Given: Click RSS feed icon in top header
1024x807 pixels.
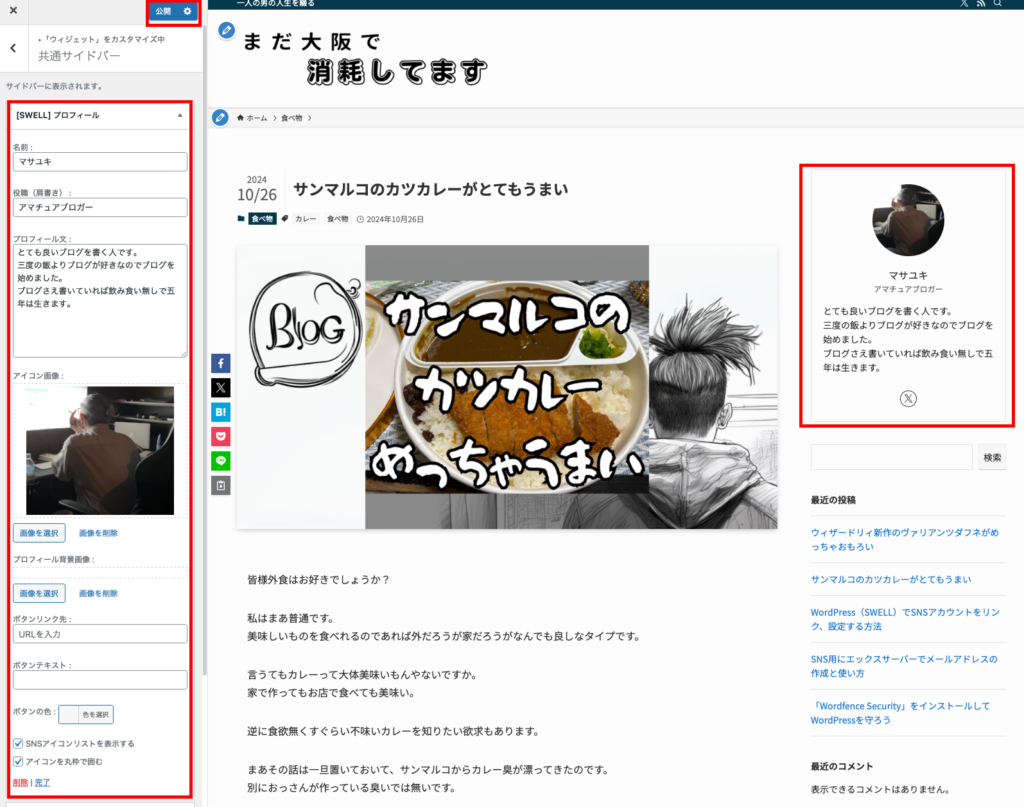Looking at the screenshot, I should (x=981, y=3).
